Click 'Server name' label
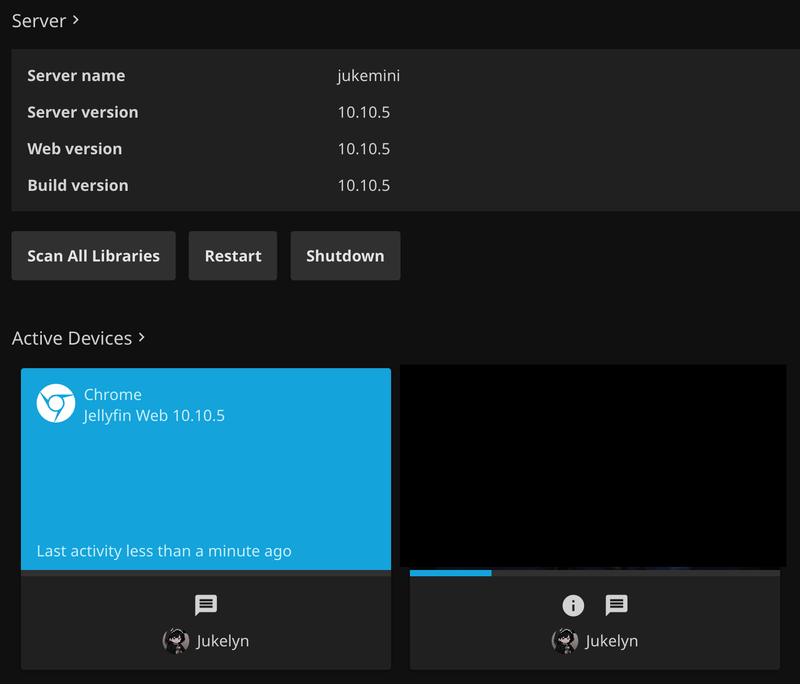This screenshot has height=684, width=800. (x=76, y=75)
